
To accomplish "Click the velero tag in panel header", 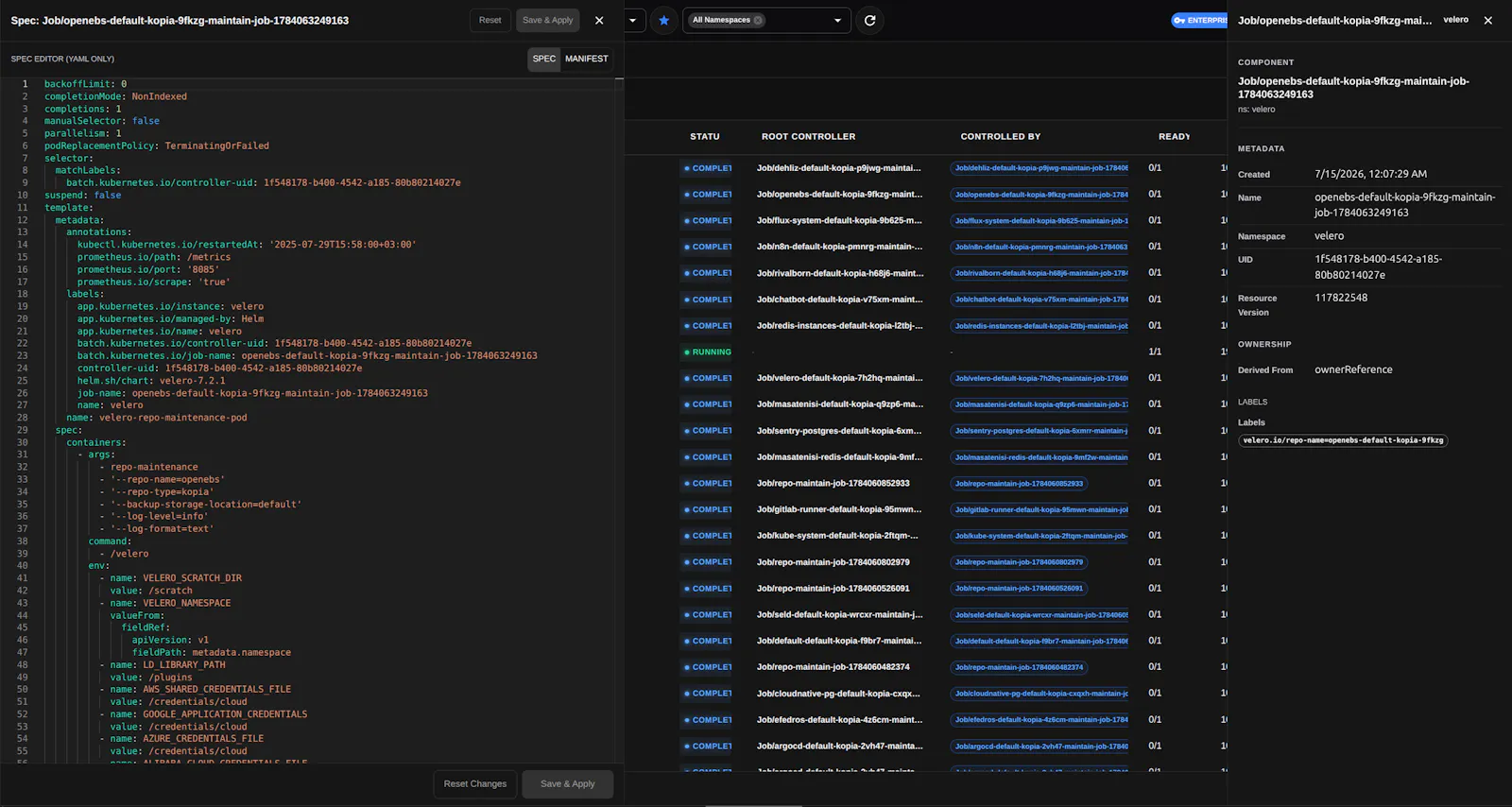I will click(x=1455, y=20).
